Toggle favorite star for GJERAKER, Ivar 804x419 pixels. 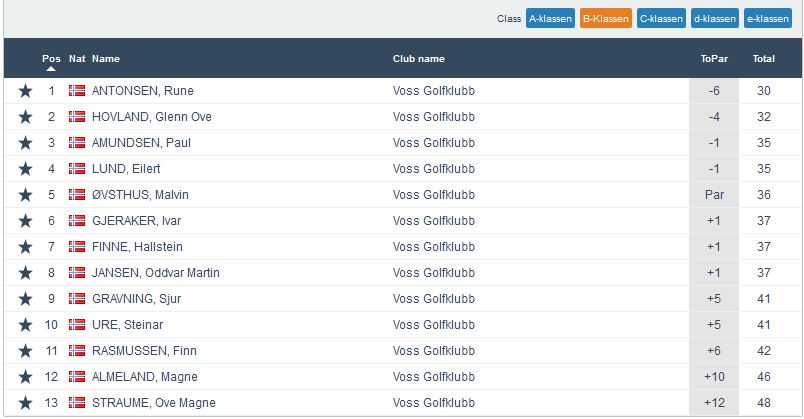coord(25,221)
